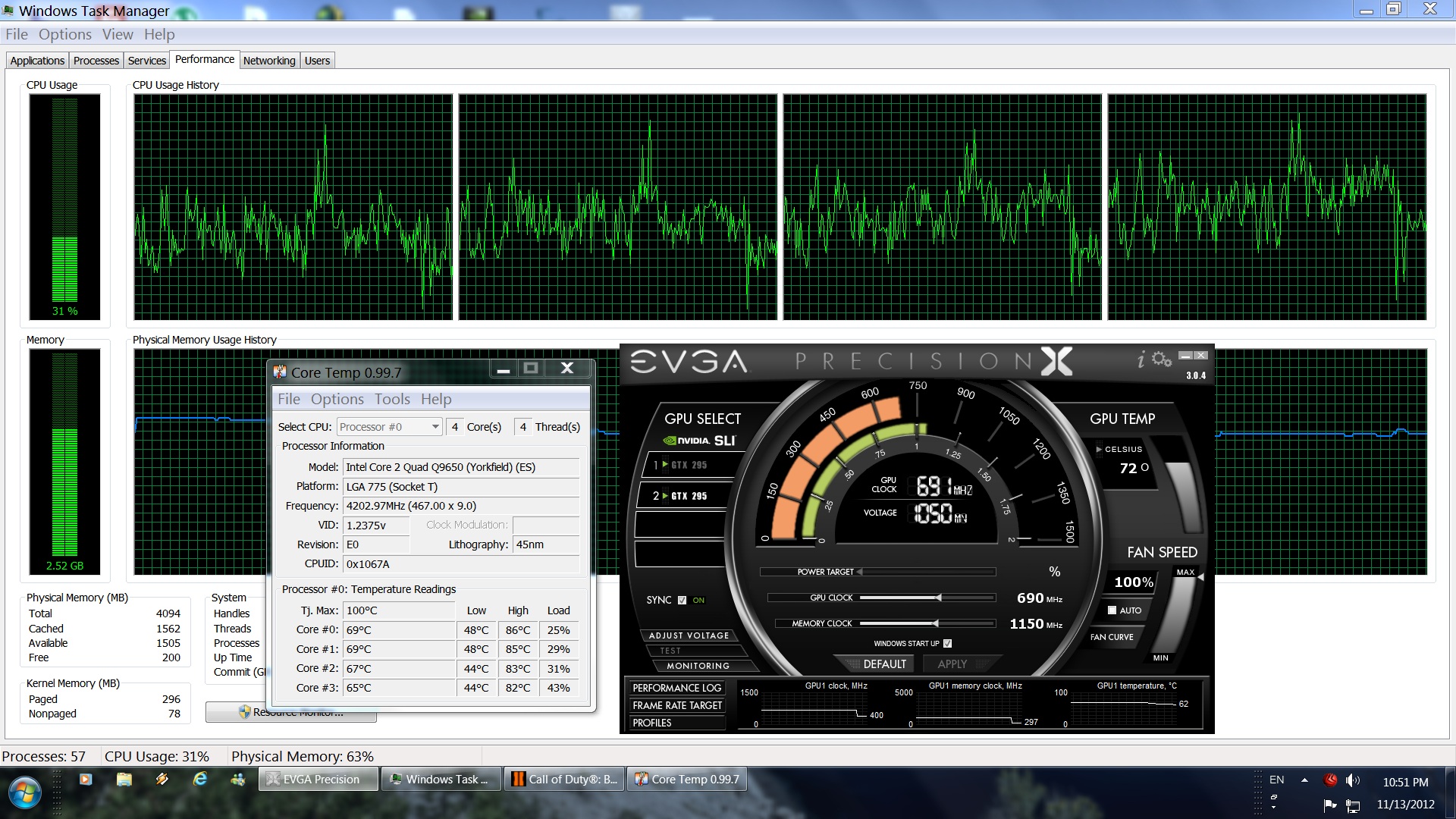The image size is (1456, 819).
Task: Click the Windows Start orb
Action: [25, 793]
